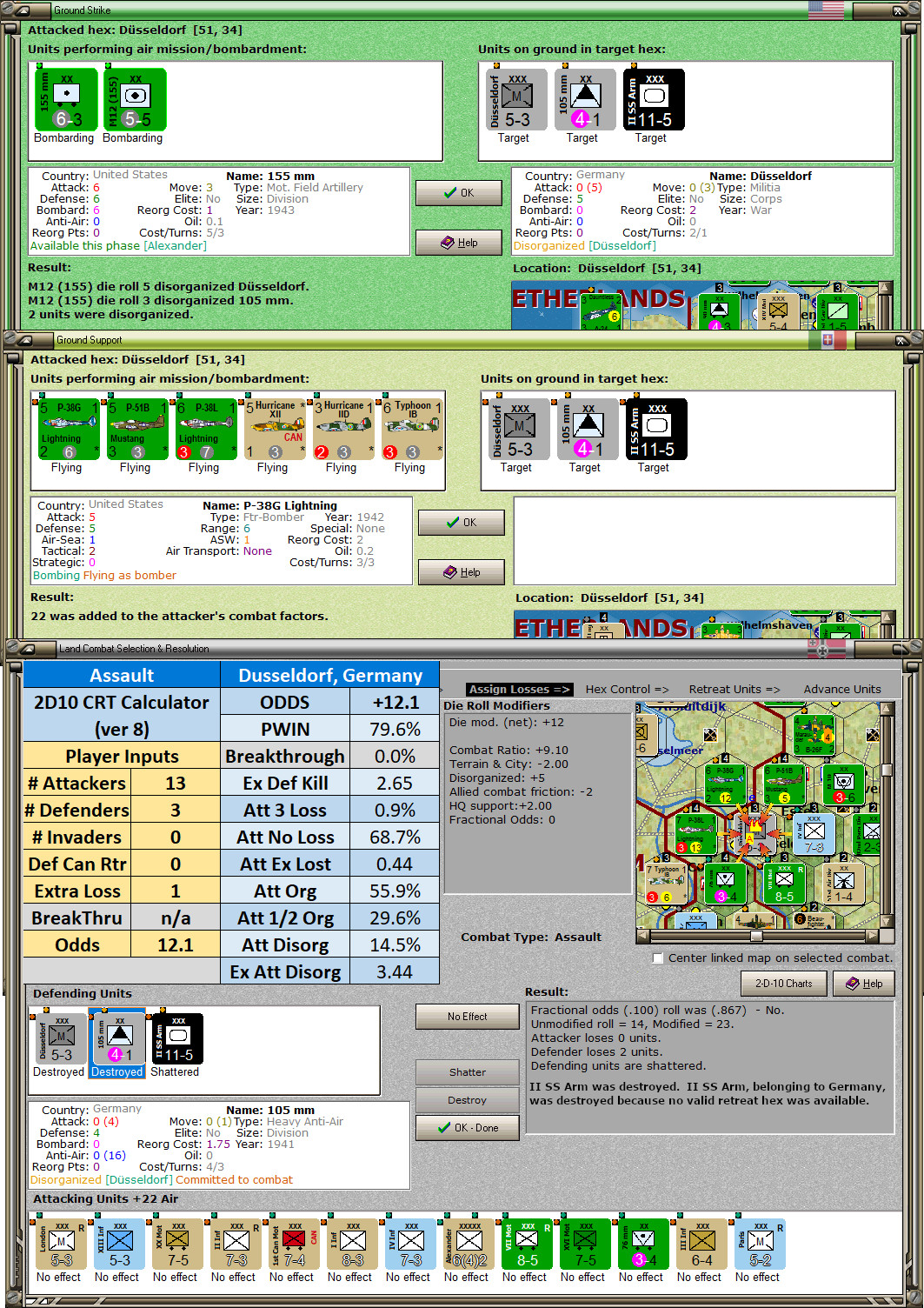This screenshot has height=1308, width=924.
Task: Click the Att Disorg 14.5% cell
Action: click(395, 944)
